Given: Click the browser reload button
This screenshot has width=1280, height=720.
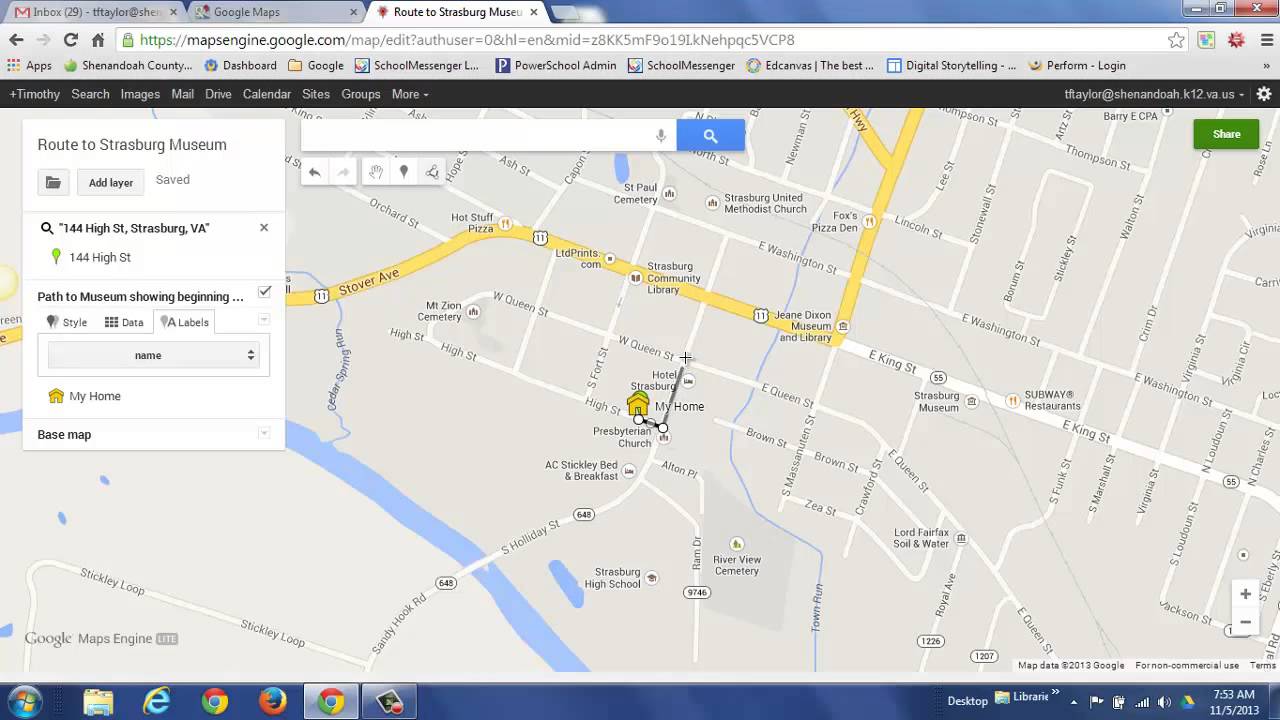Looking at the screenshot, I should click(x=70, y=40).
